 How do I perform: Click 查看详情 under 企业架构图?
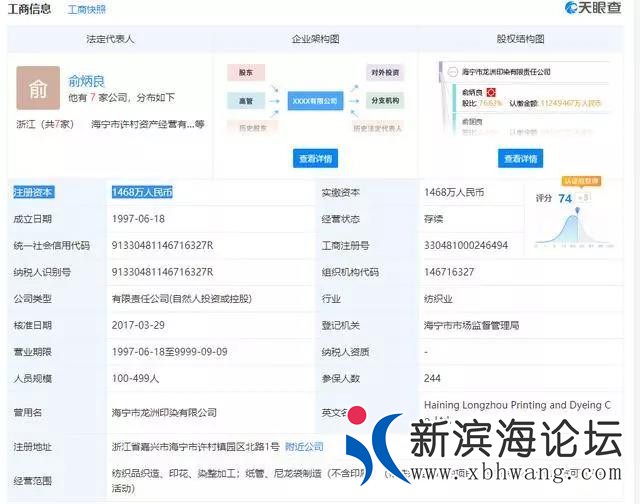[315, 158]
